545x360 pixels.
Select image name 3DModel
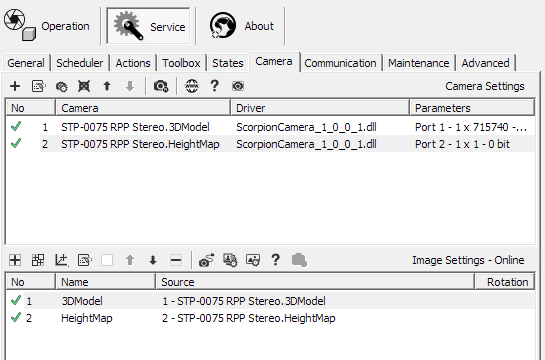(x=82, y=301)
